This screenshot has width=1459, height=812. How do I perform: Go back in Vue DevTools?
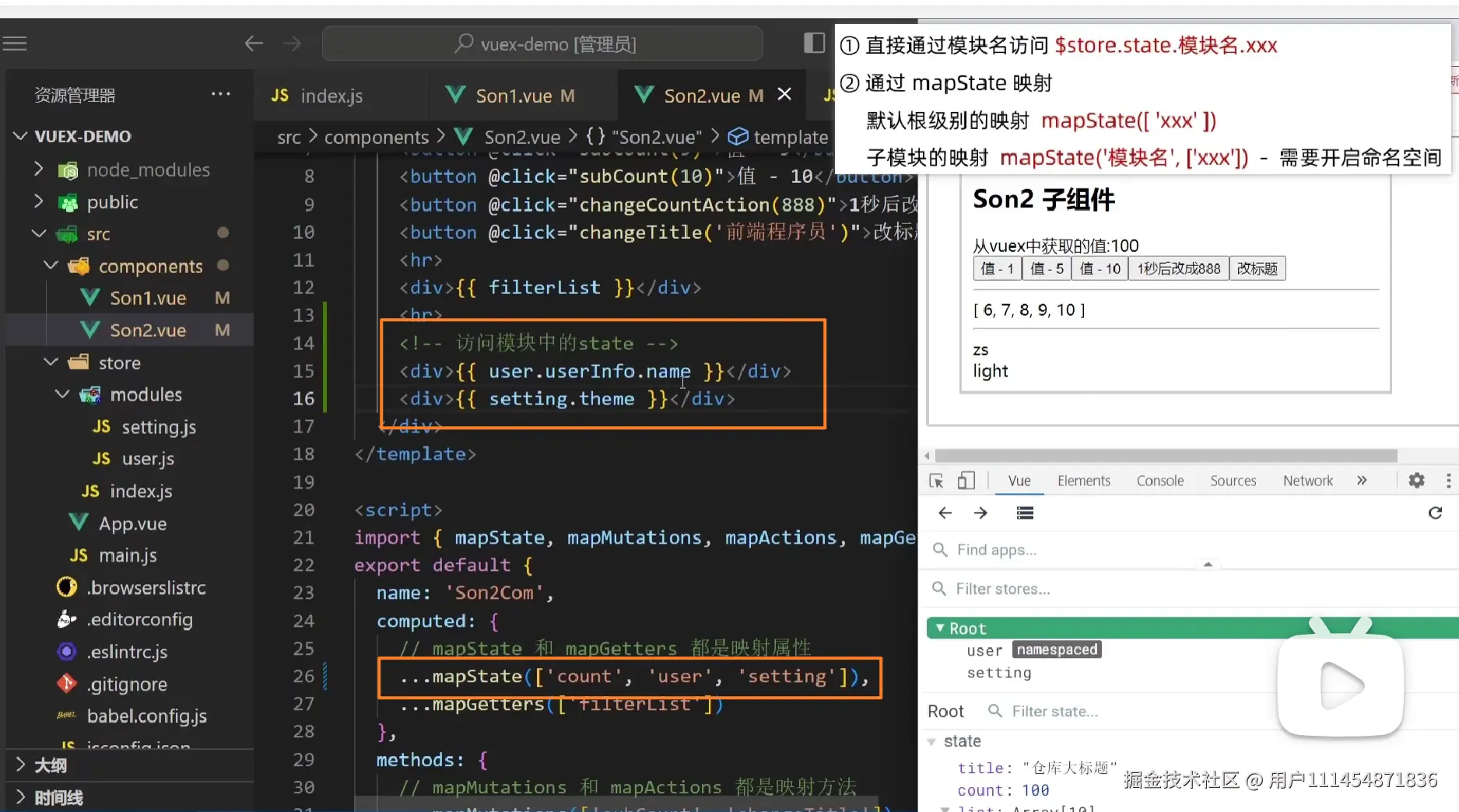pyautogui.click(x=945, y=513)
